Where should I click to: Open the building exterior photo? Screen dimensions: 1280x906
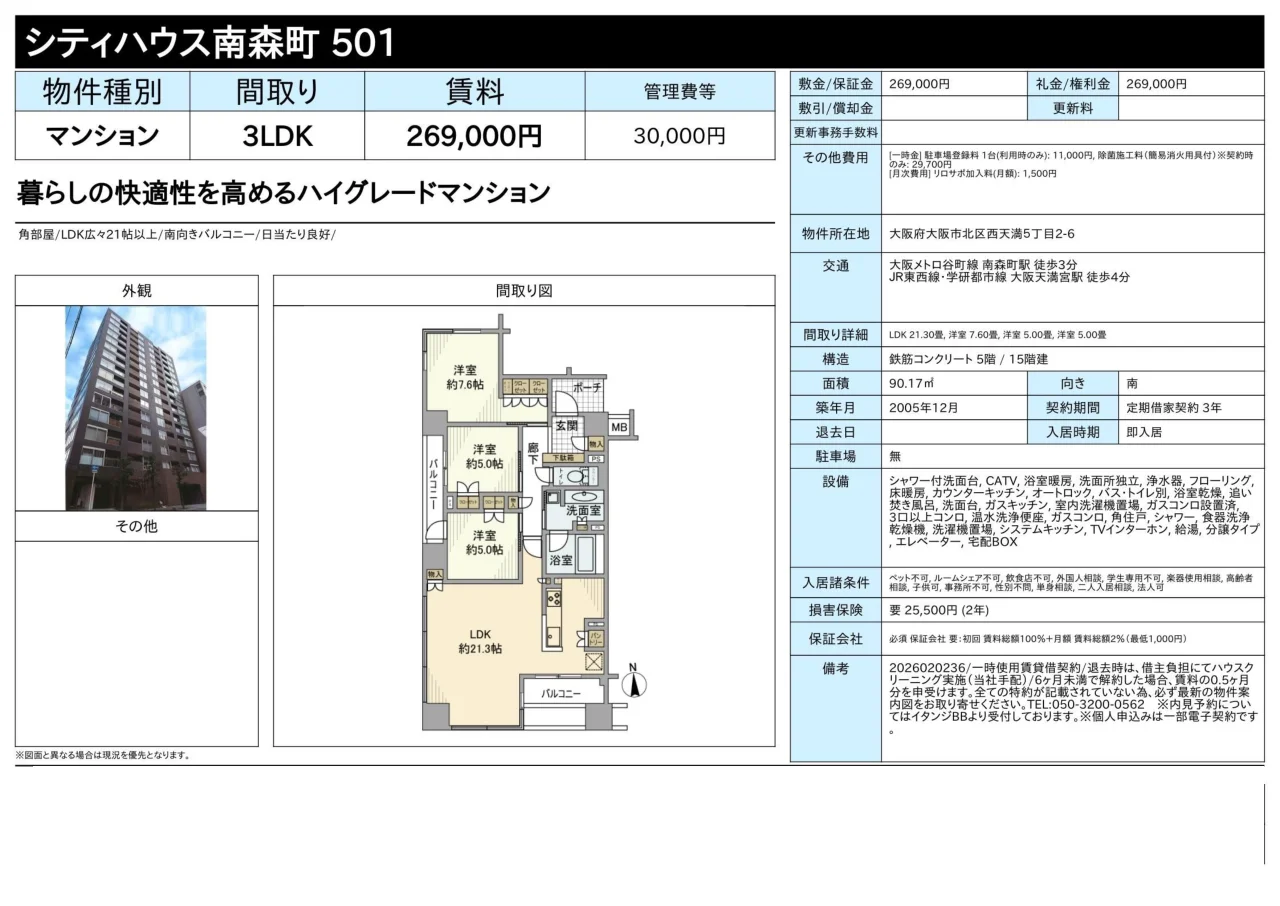point(136,409)
